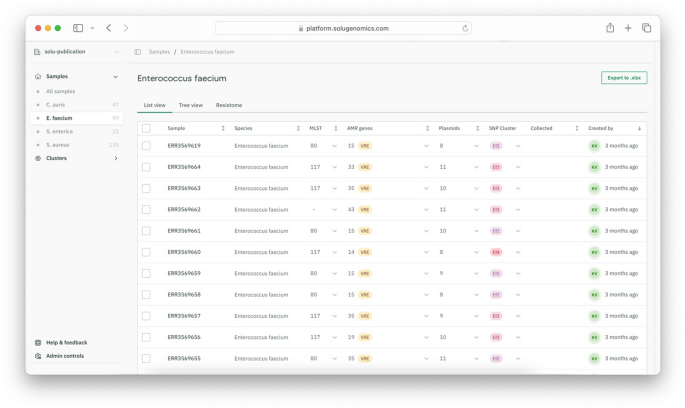The image size is (685, 408).
Task: Select C. auris in sidebar
Action: [55, 105]
